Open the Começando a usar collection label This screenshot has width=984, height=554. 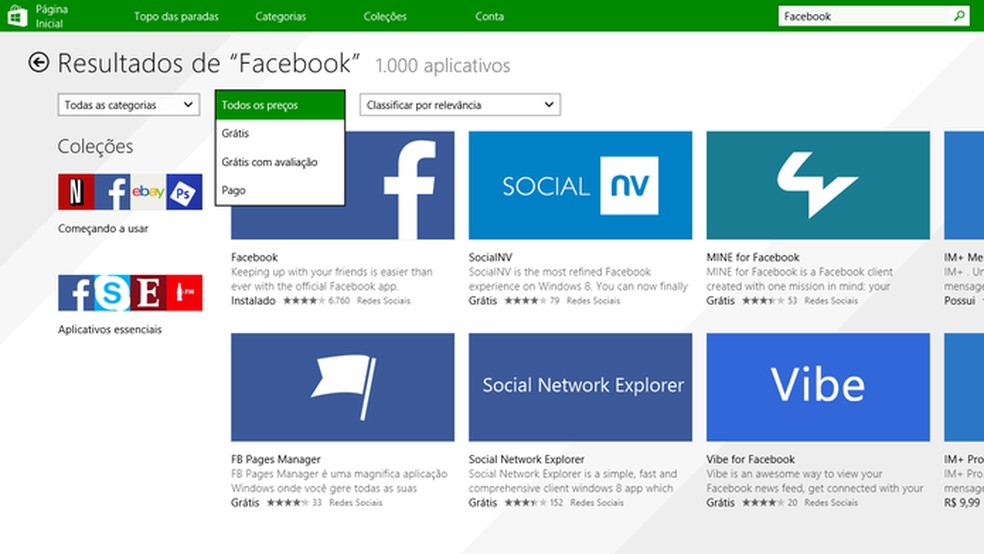[x=103, y=228]
